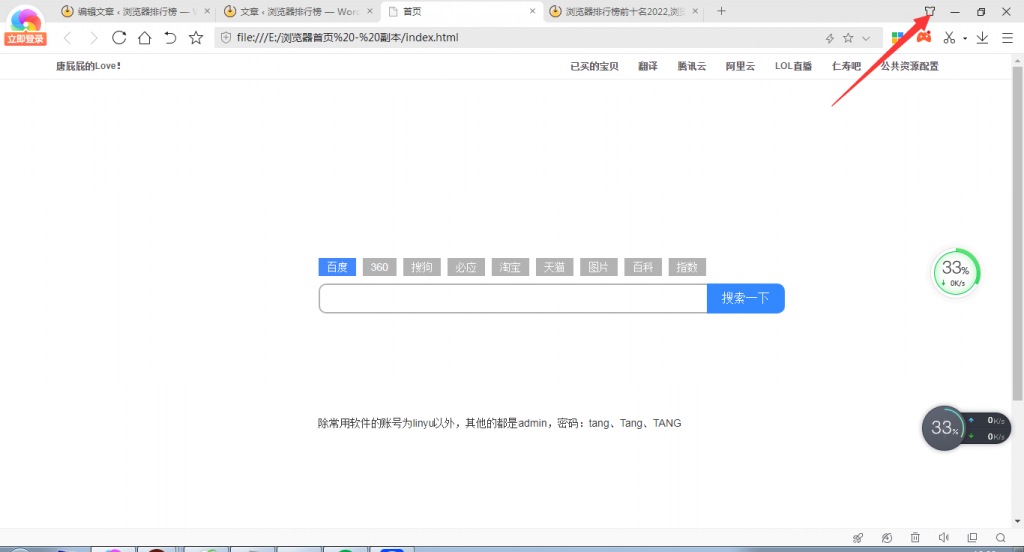This screenshot has width=1024, height=552.
Task: Open favorites star beside undo icon
Action: coord(196,38)
